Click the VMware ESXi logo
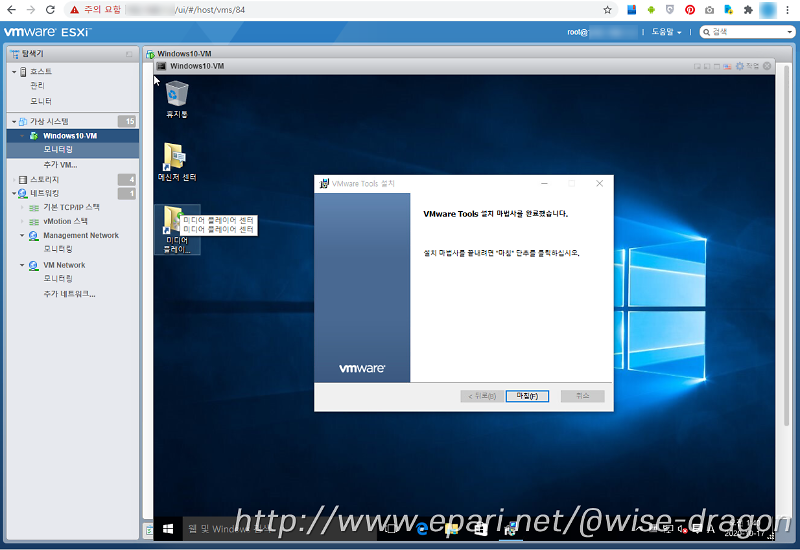 pos(47,32)
